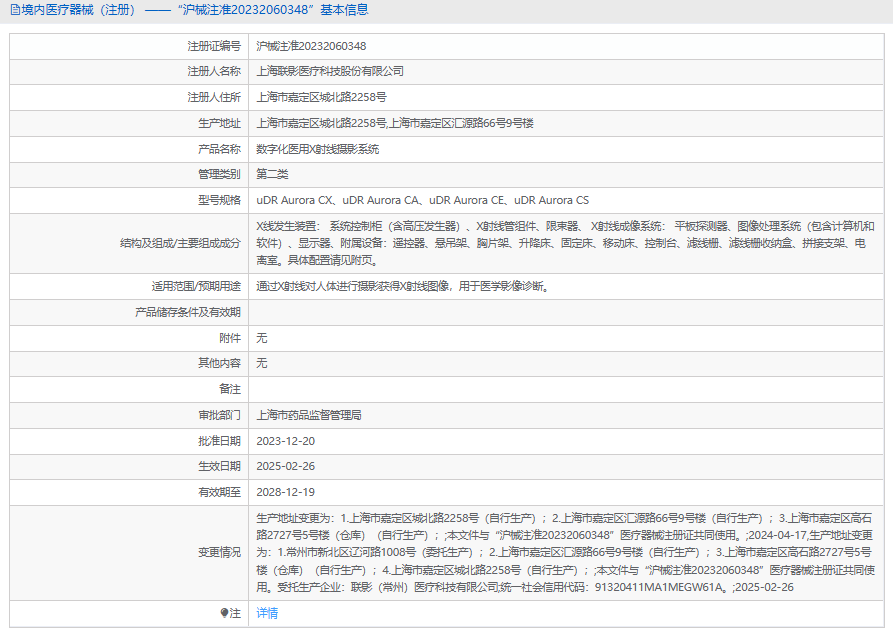Click the 产品名称 label

point(219,149)
